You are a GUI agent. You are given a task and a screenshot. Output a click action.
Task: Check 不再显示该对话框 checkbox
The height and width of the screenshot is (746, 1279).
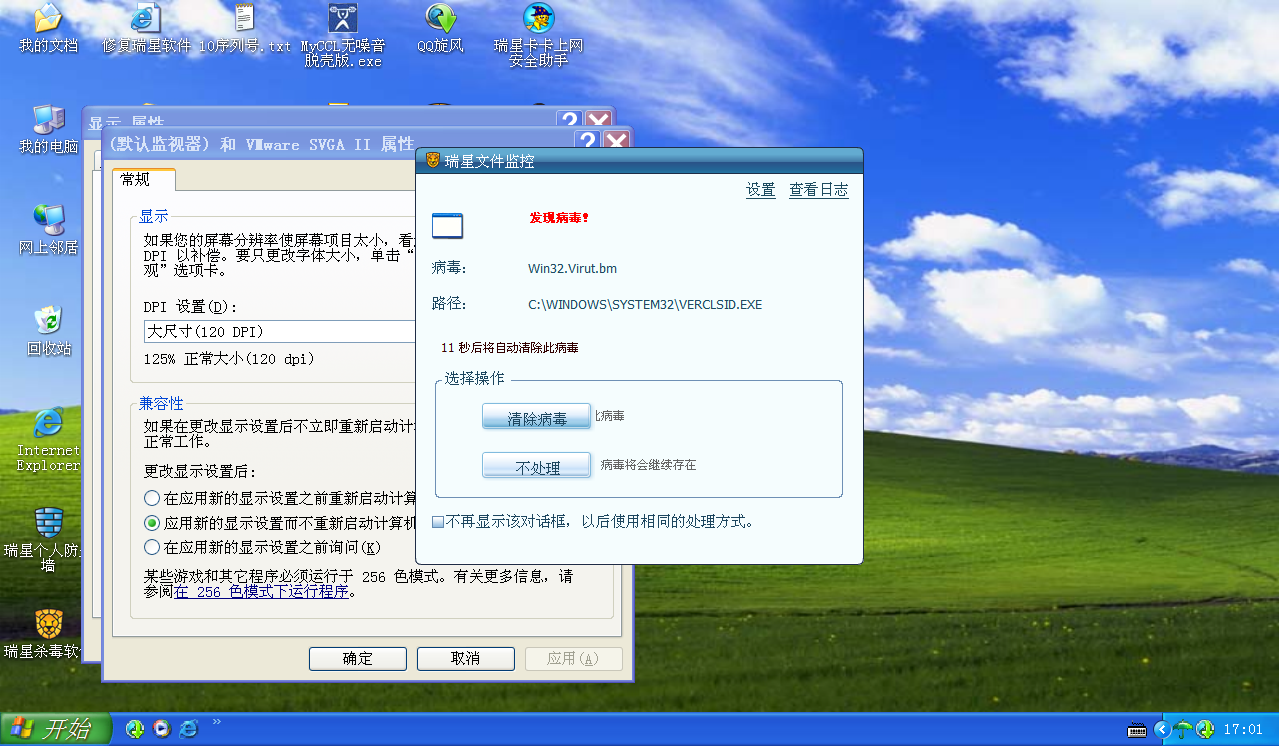pyautogui.click(x=438, y=522)
